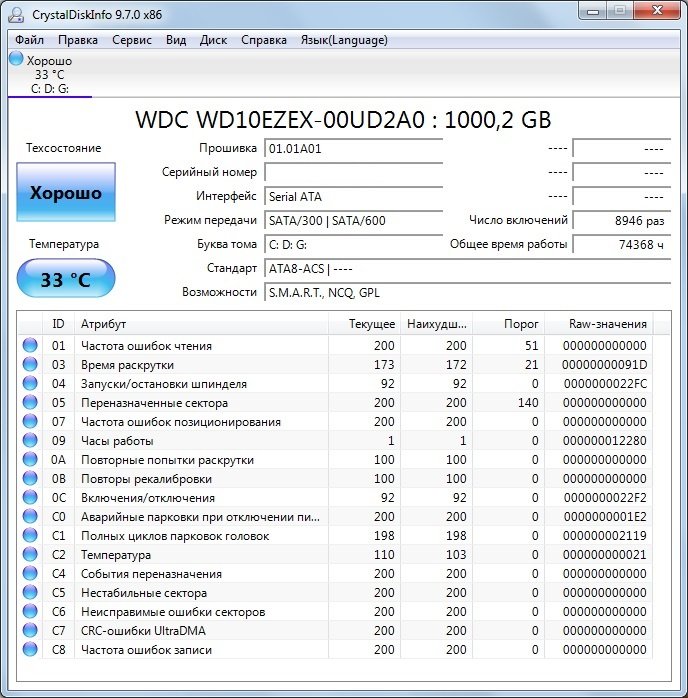The height and width of the screenshot is (698, 688).
Task: Open the Справка menu
Action: (x=264, y=40)
